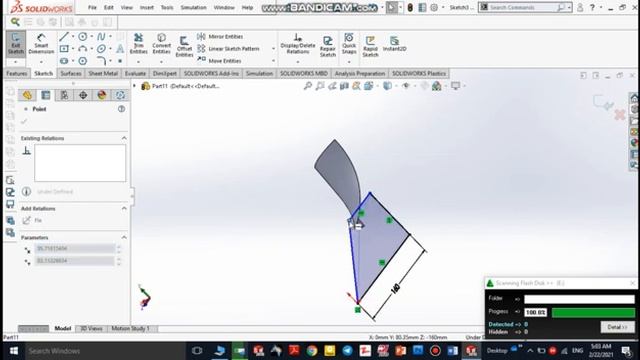This screenshot has height=360, width=640.
Task: Open Trim Entities dropdown arrow
Action: pyautogui.click(x=138, y=62)
